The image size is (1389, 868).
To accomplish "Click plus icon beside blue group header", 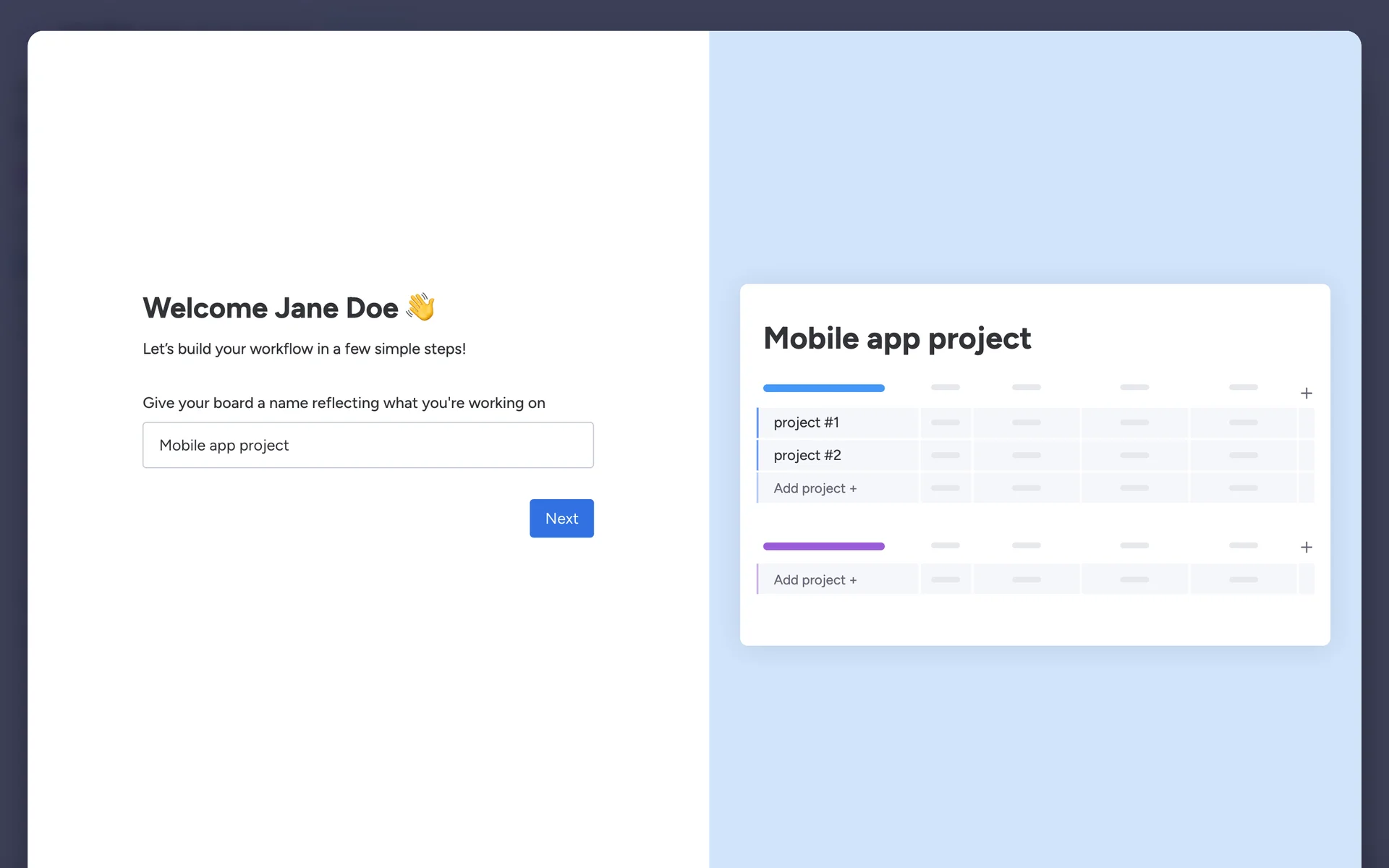I will pyautogui.click(x=1306, y=393).
